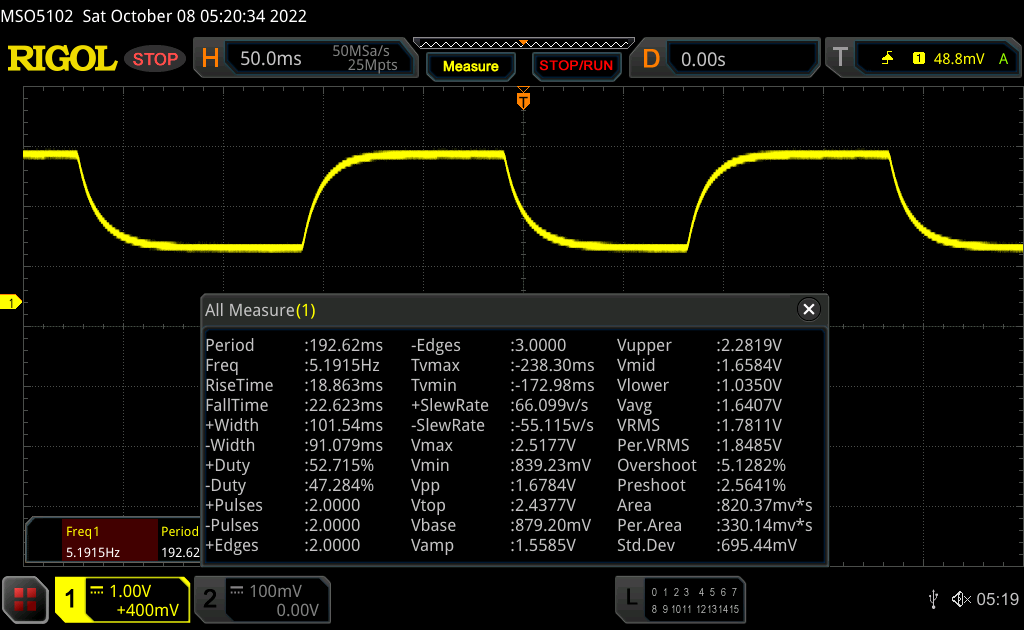Open the Measure menu
Image resolution: width=1024 pixels, height=630 pixels.
pyautogui.click(x=470, y=66)
